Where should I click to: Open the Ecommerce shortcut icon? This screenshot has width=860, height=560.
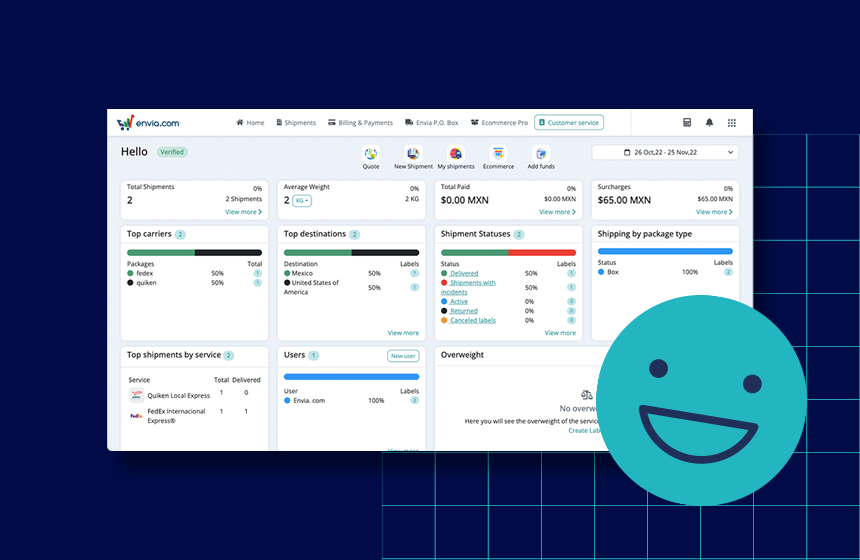498,154
